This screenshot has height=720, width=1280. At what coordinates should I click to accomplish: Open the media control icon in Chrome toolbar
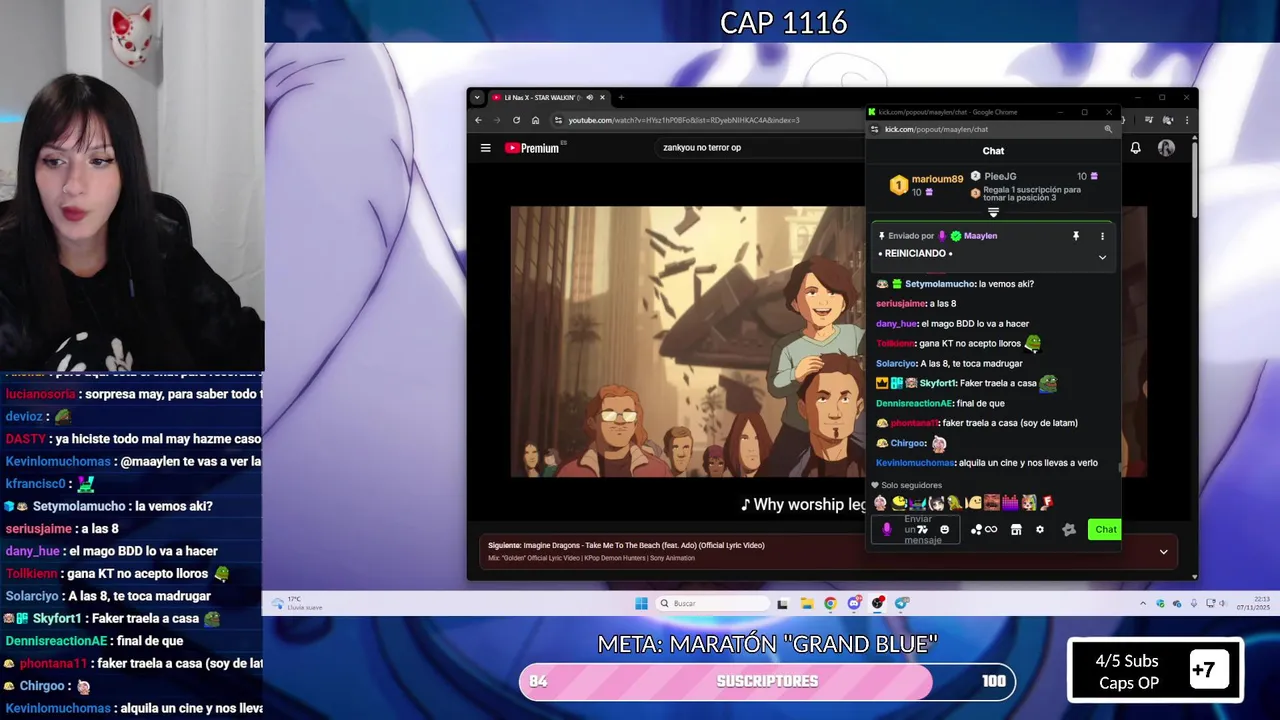1149,120
